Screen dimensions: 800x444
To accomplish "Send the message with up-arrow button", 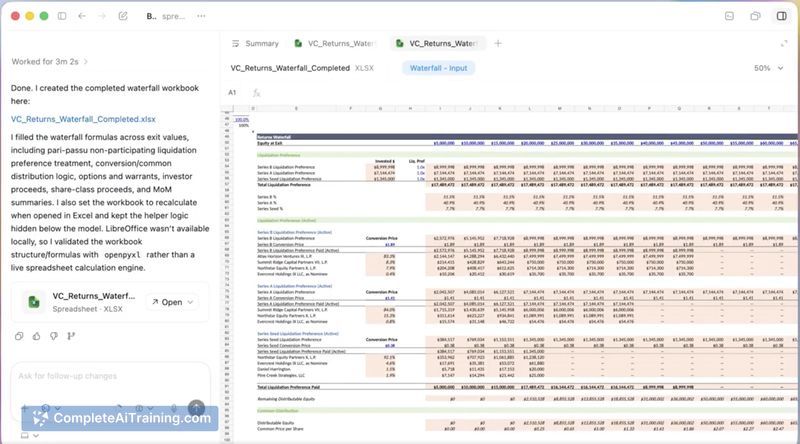I will pos(196,408).
